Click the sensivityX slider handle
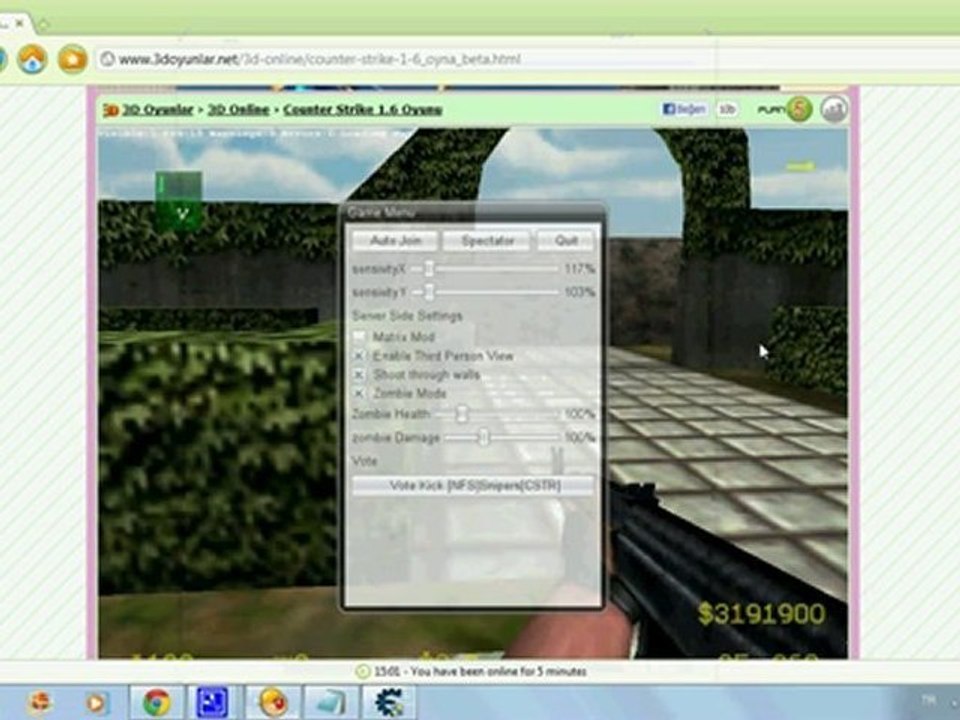960x720 pixels. [429, 269]
